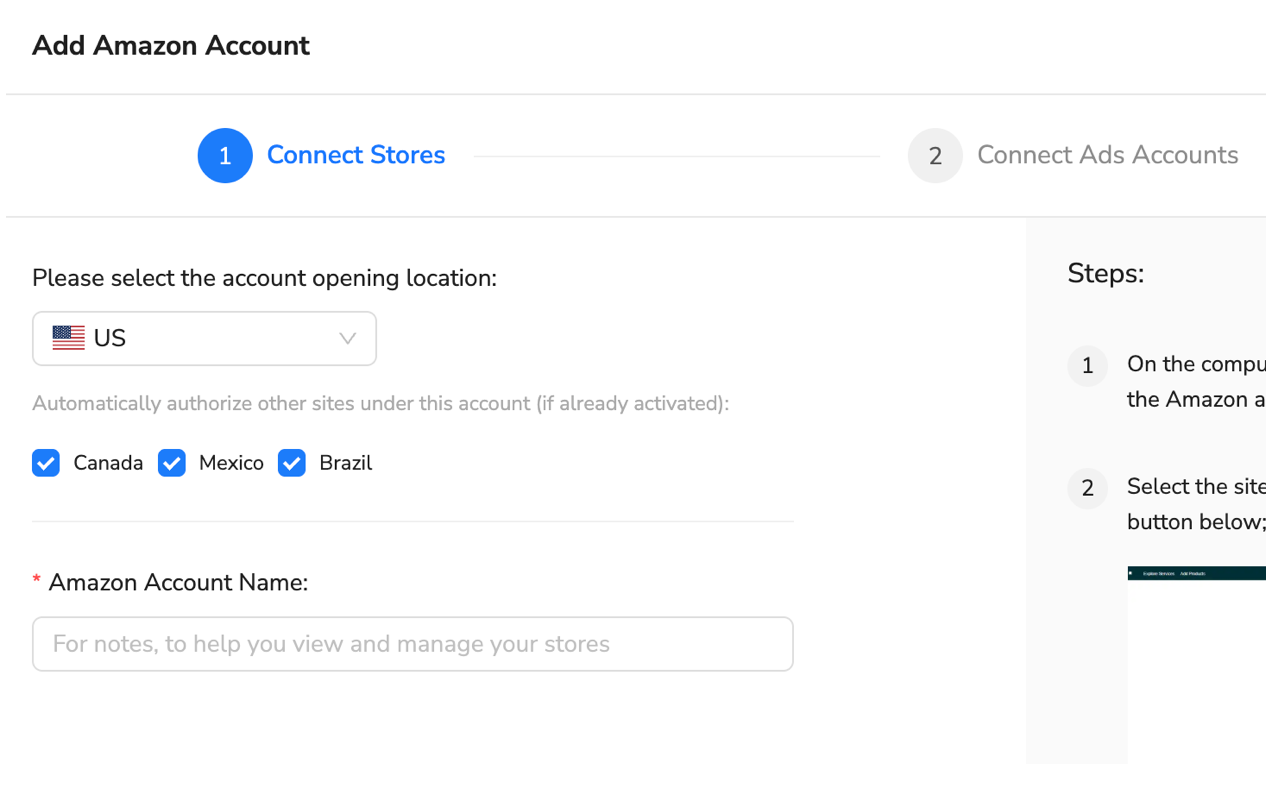Select the Connect Stores step label

point(356,155)
